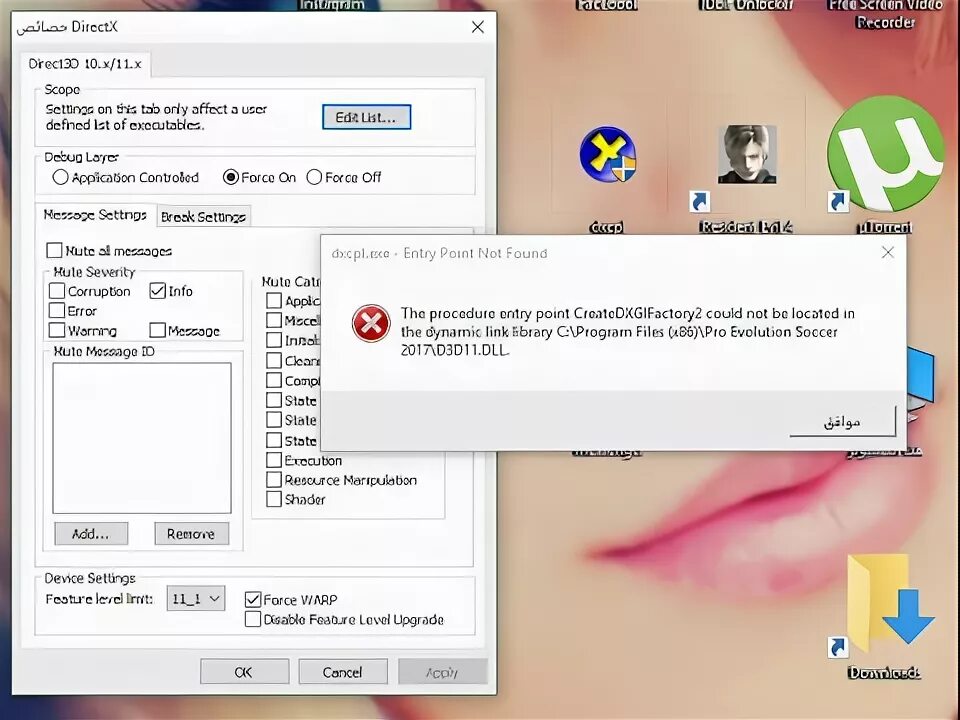Click the Remove button
960x720 pixels.
pyautogui.click(x=192, y=534)
